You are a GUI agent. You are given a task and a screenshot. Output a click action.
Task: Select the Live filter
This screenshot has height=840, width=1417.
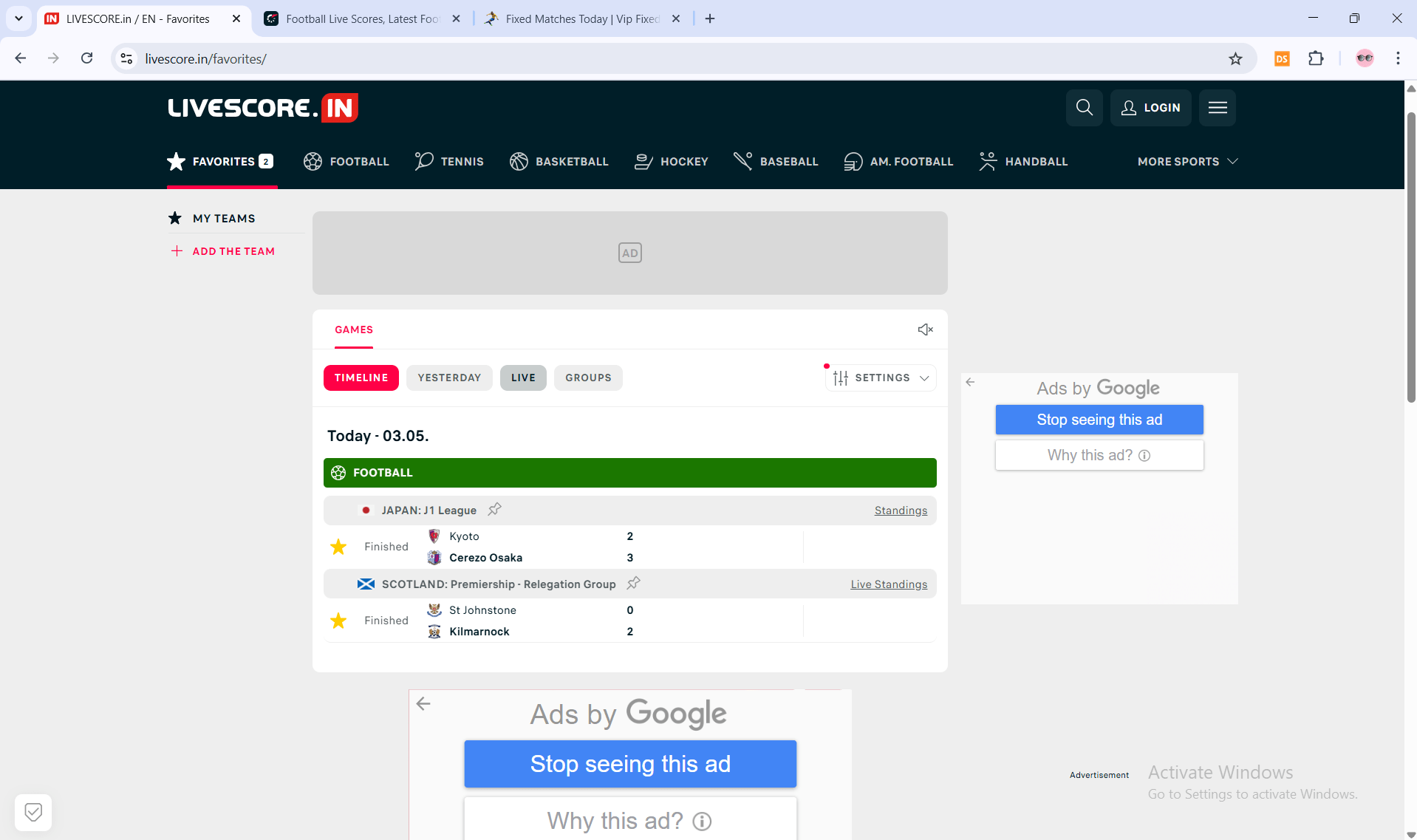523,378
